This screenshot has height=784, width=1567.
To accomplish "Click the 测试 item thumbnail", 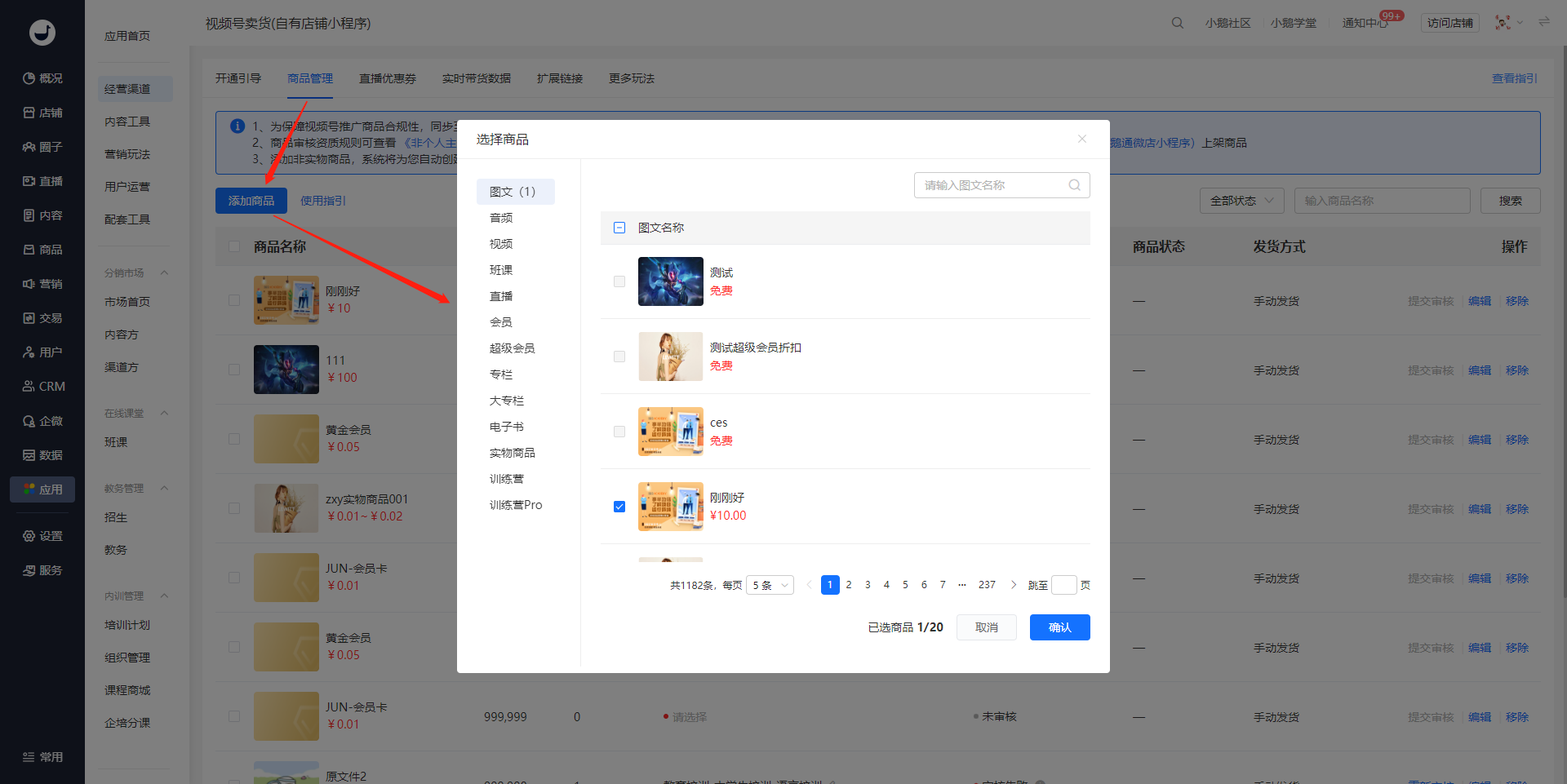I will point(671,281).
